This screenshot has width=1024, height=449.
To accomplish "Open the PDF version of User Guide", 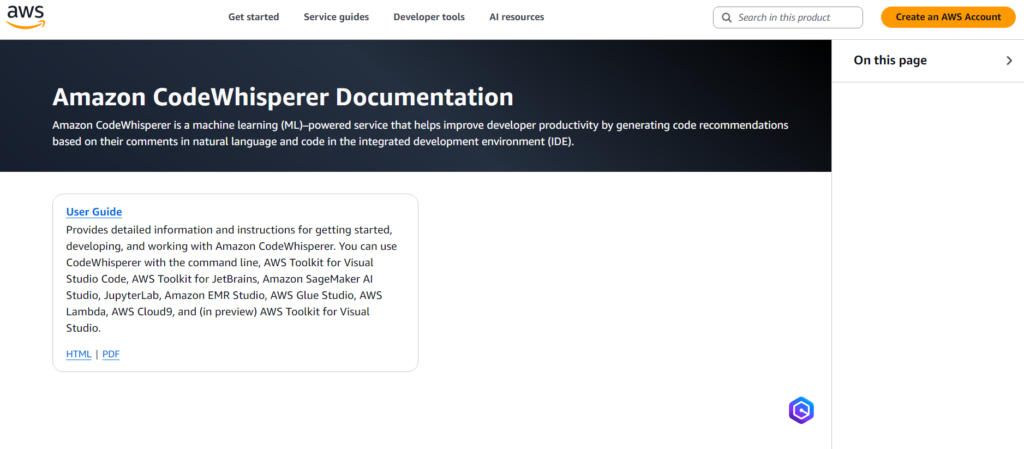I will 111,354.
